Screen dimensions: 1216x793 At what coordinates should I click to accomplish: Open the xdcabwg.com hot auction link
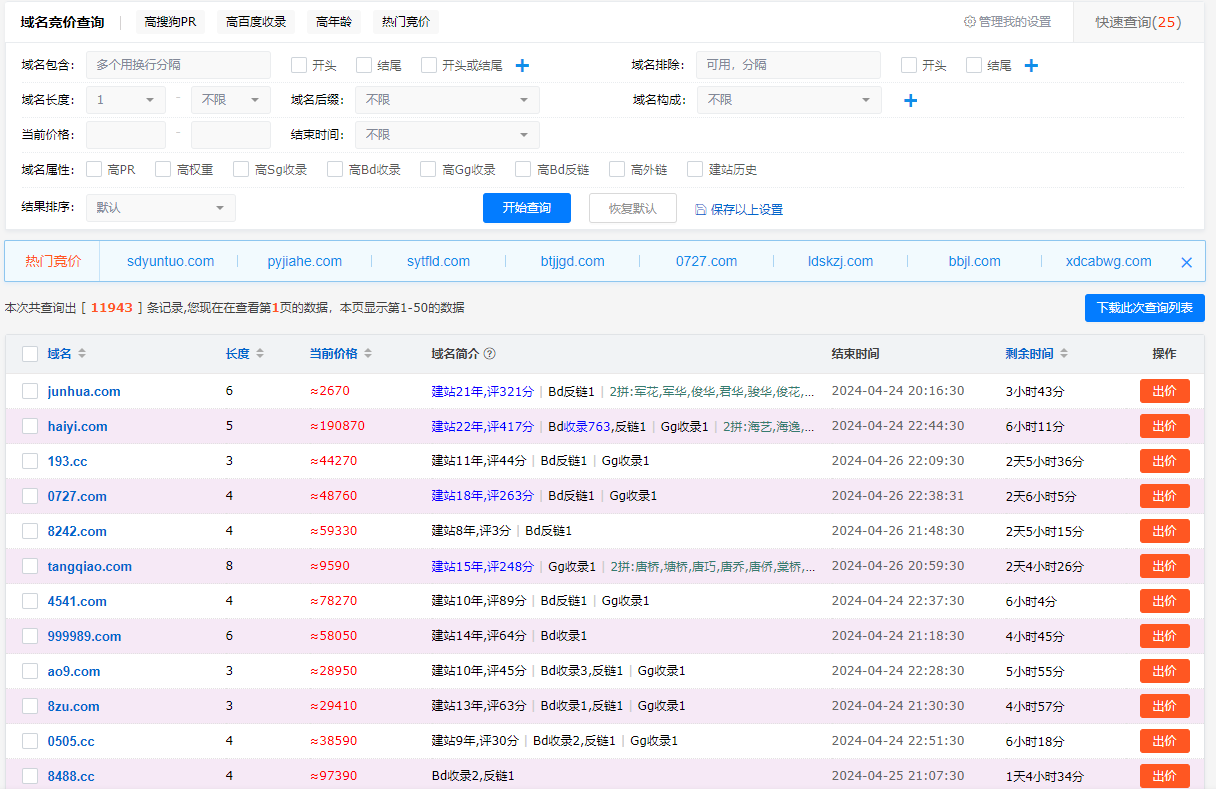tap(1109, 261)
